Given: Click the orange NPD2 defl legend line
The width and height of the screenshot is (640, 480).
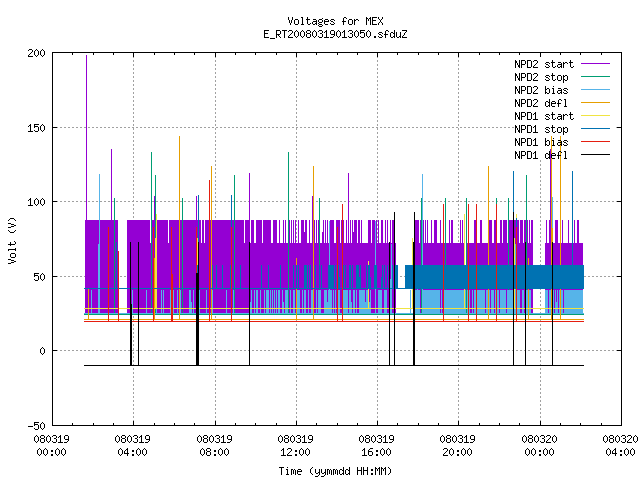Looking at the screenshot, I should (x=596, y=102).
